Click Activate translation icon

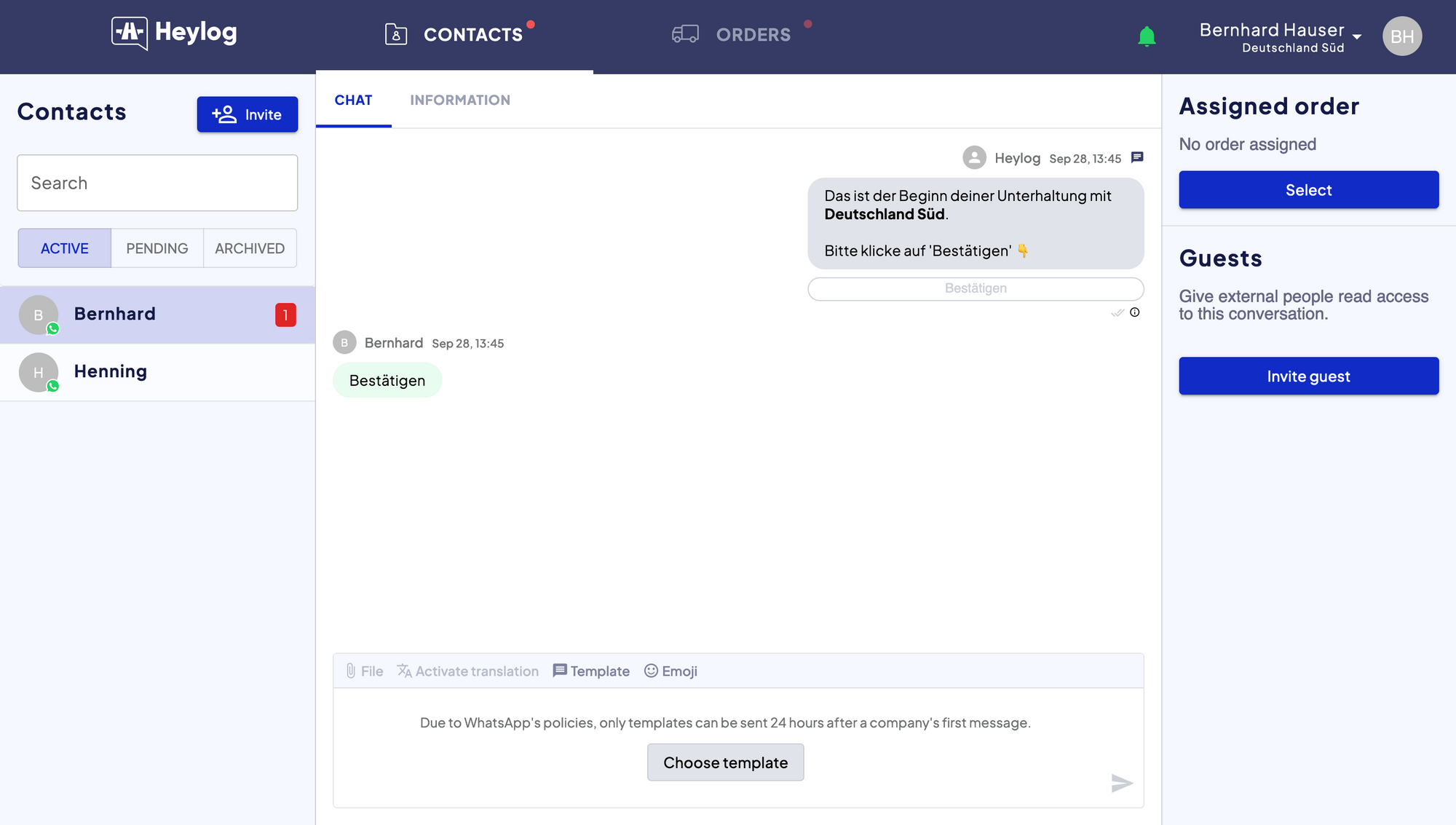pos(404,671)
